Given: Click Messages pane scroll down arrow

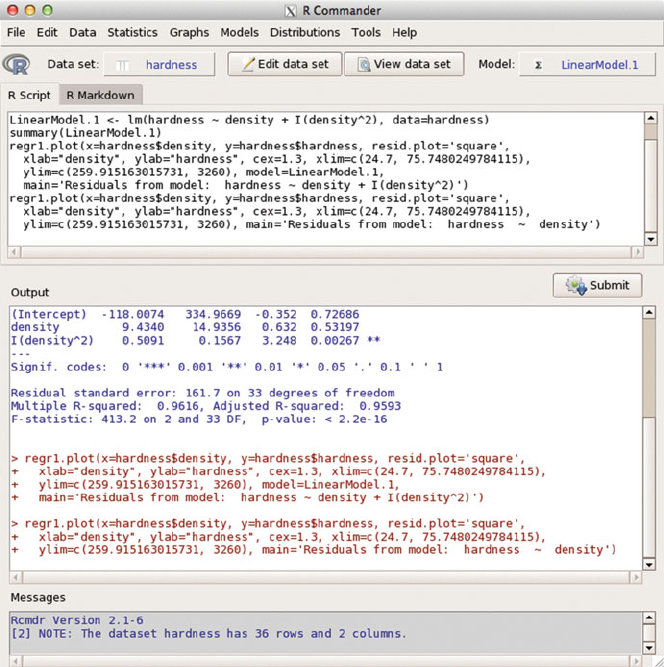Looking at the screenshot, I should [x=649, y=648].
